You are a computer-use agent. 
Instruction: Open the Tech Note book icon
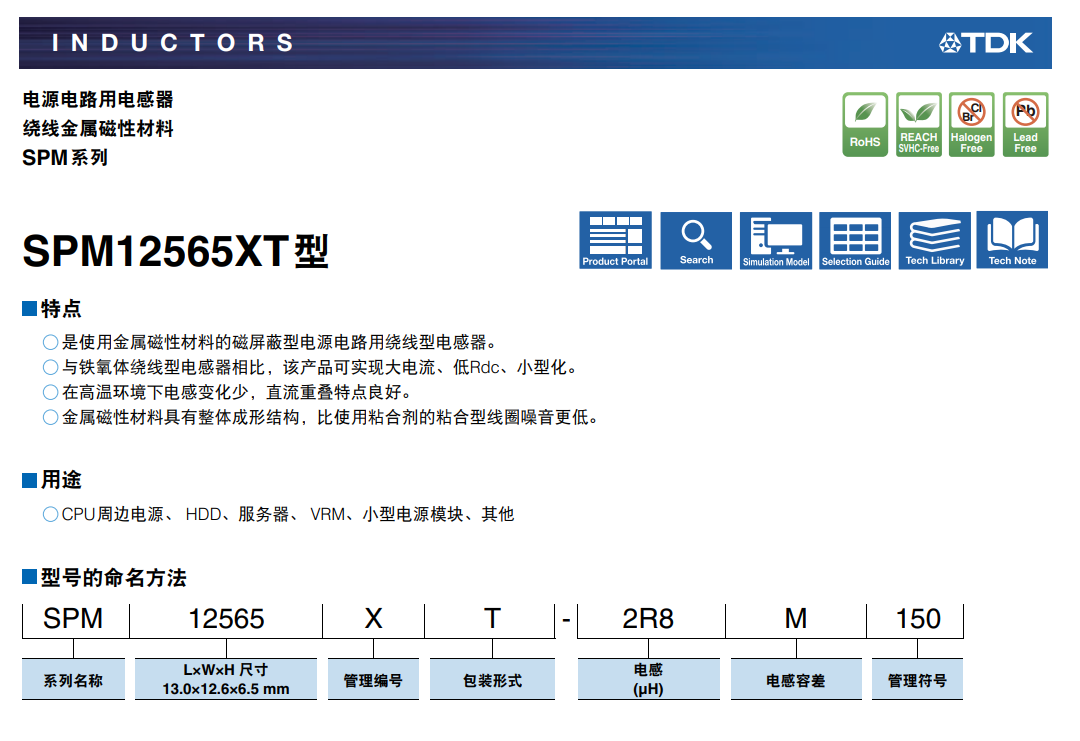coord(1012,240)
